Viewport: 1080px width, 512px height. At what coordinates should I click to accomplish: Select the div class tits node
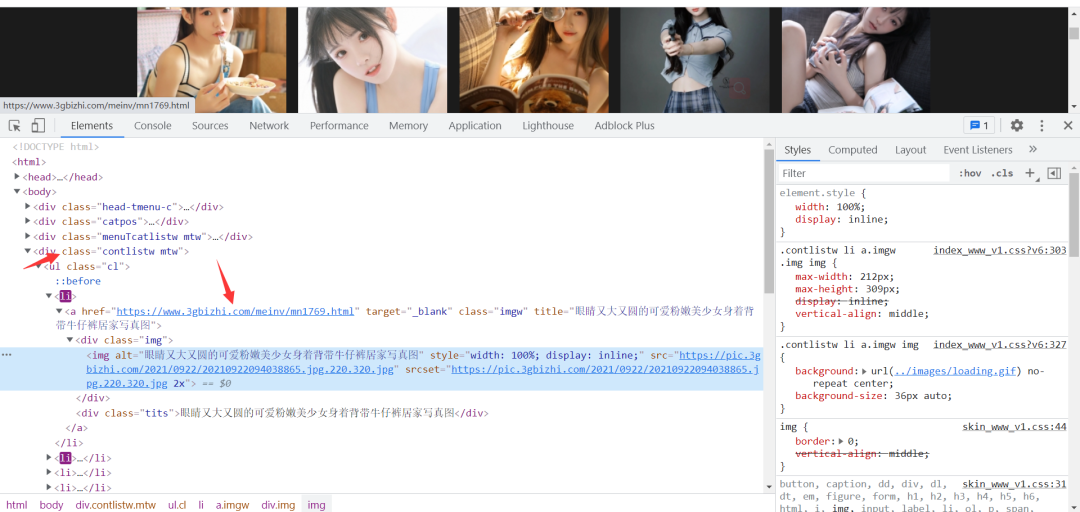(x=282, y=413)
